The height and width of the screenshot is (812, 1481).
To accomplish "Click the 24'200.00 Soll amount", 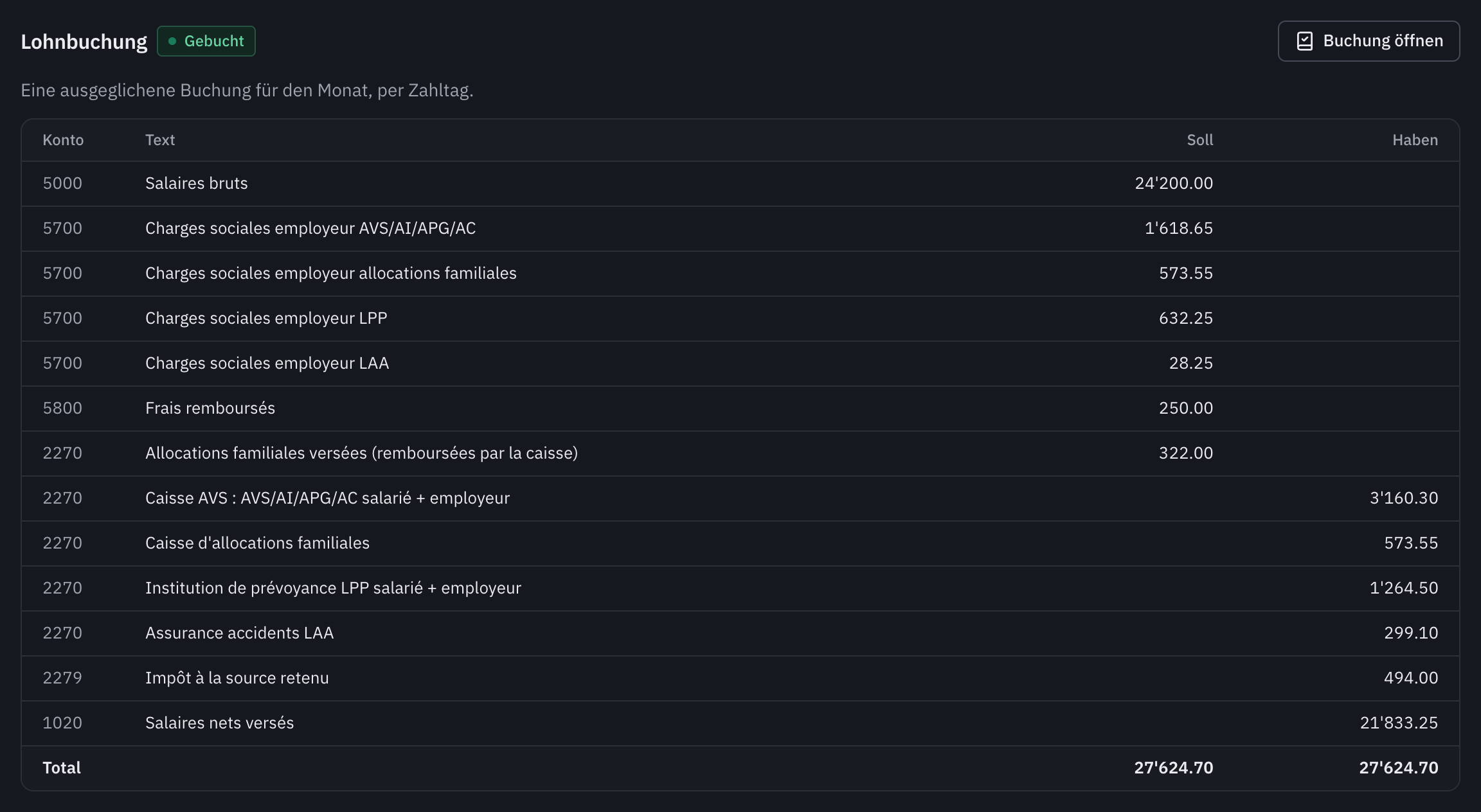I will click(x=1174, y=184).
